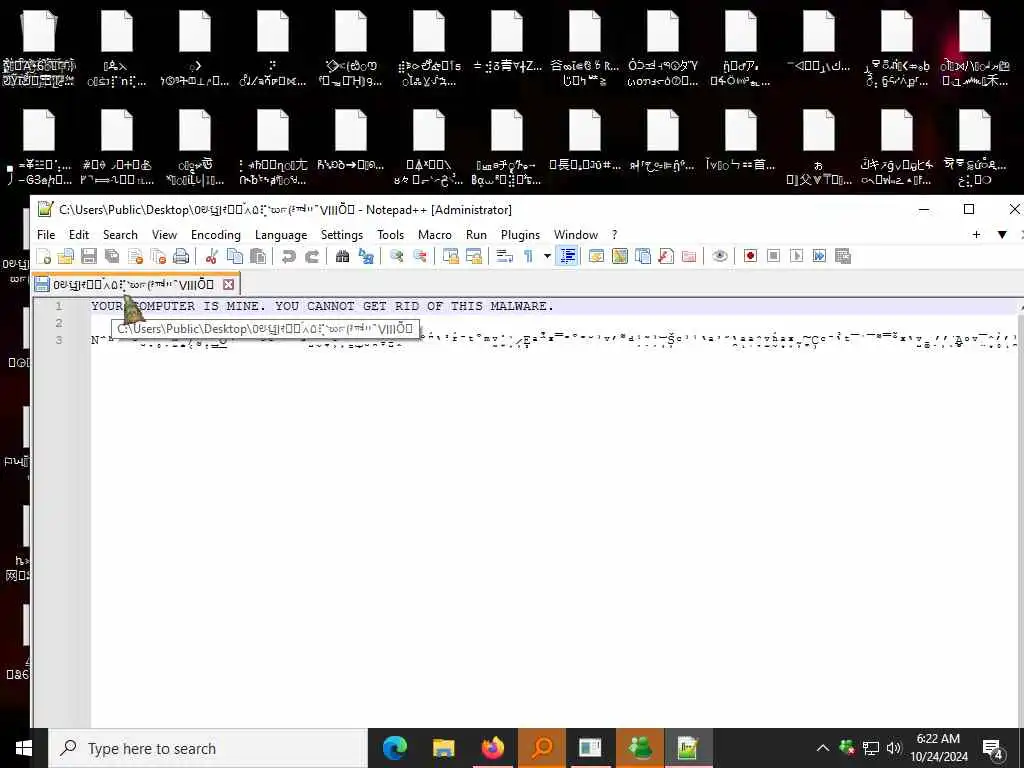Launch Microsoft Edge from the taskbar
Viewport: 1024px width, 768px height.
394,748
